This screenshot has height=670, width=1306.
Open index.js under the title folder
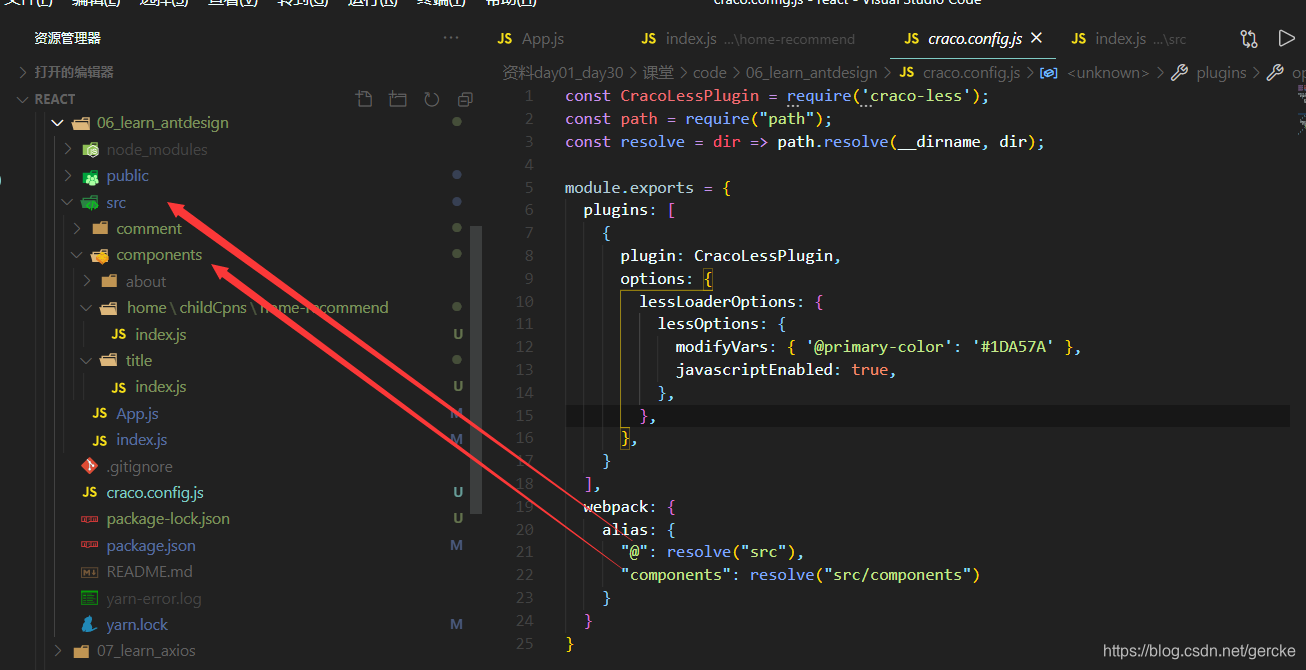click(x=160, y=387)
